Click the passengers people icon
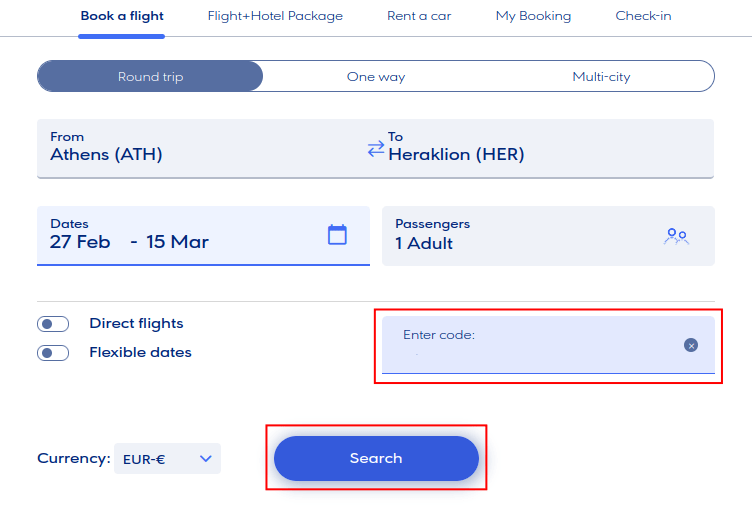This screenshot has width=752, height=508. tap(677, 236)
